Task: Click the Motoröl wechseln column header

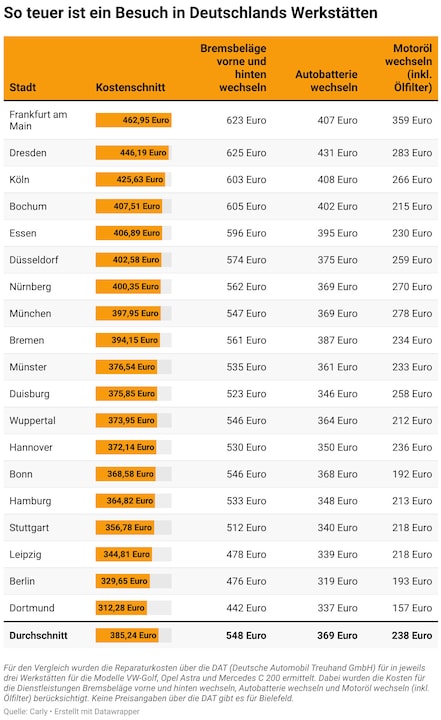Action: coord(408,68)
